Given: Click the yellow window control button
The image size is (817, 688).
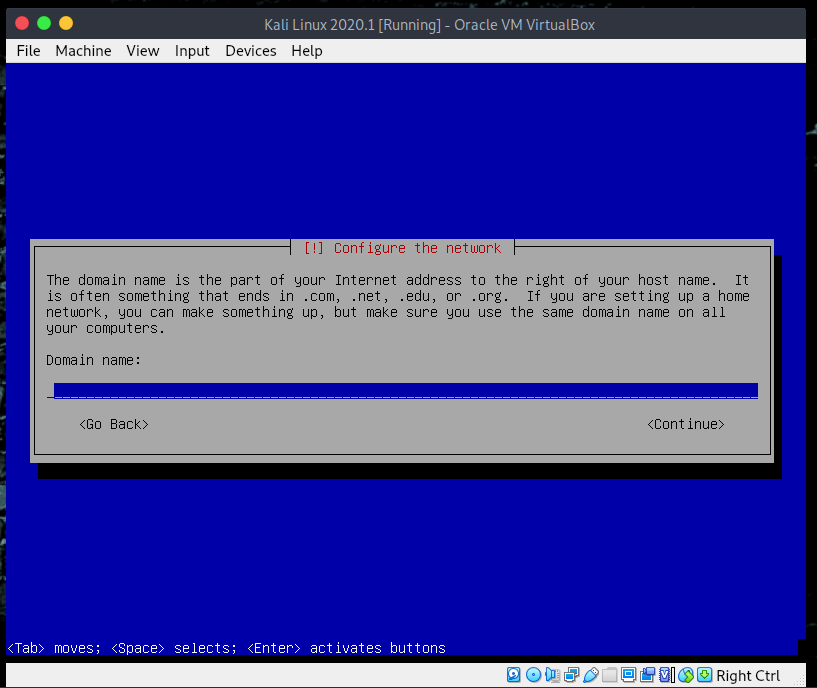Looking at the screenshot, I should pos(66,23).
